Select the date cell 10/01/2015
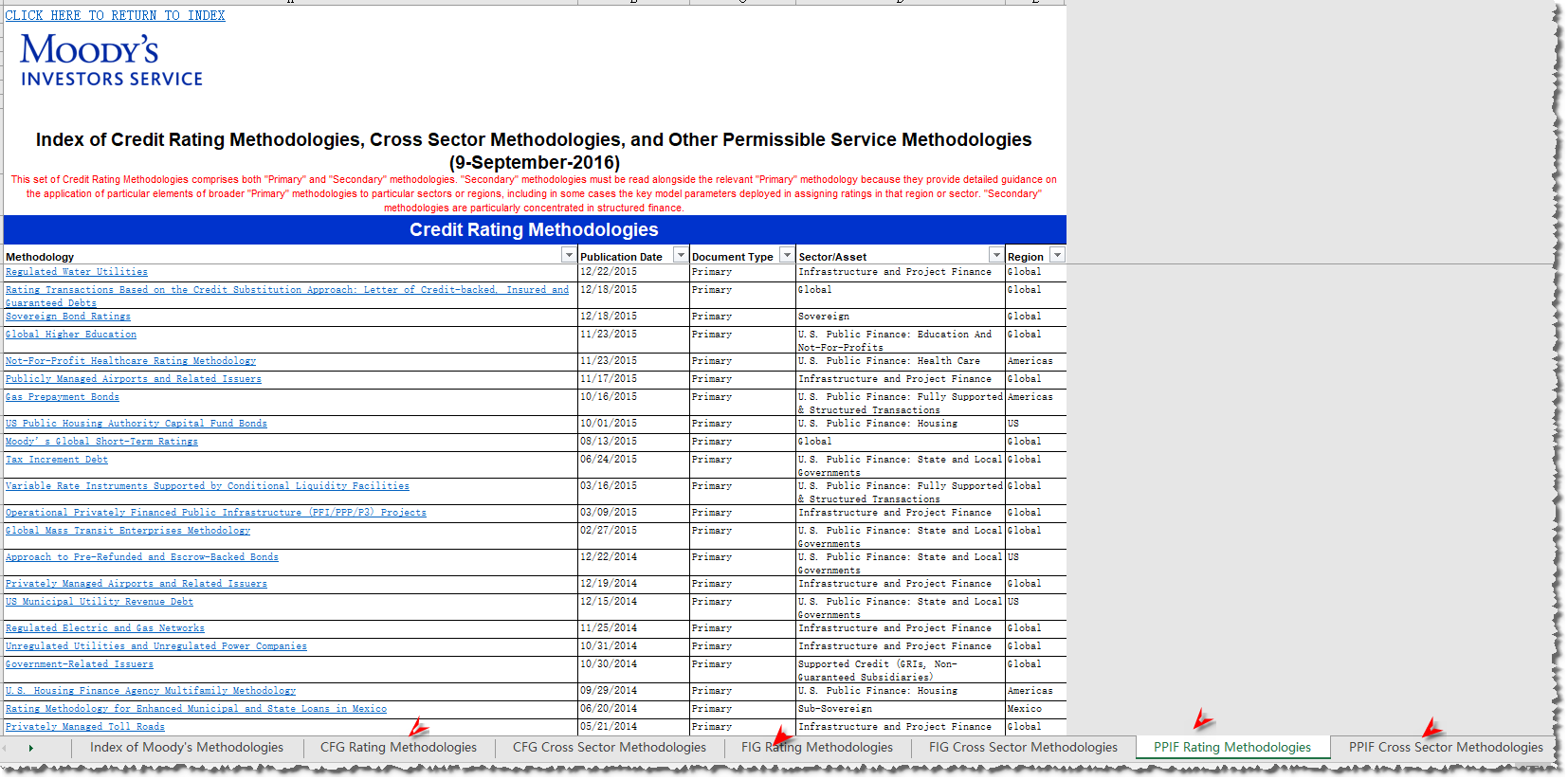Image resolution: width=1568 pixels, height=780 pixels. click(x=633, y=425)
